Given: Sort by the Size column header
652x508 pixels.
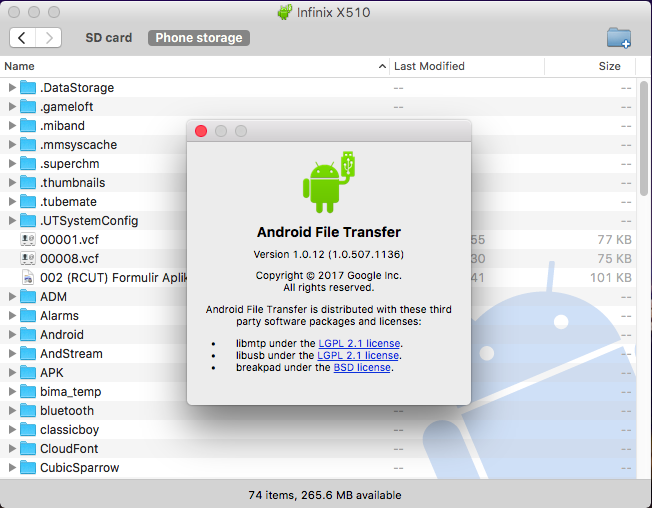Looking at the screenshot, I should point(590,66).
